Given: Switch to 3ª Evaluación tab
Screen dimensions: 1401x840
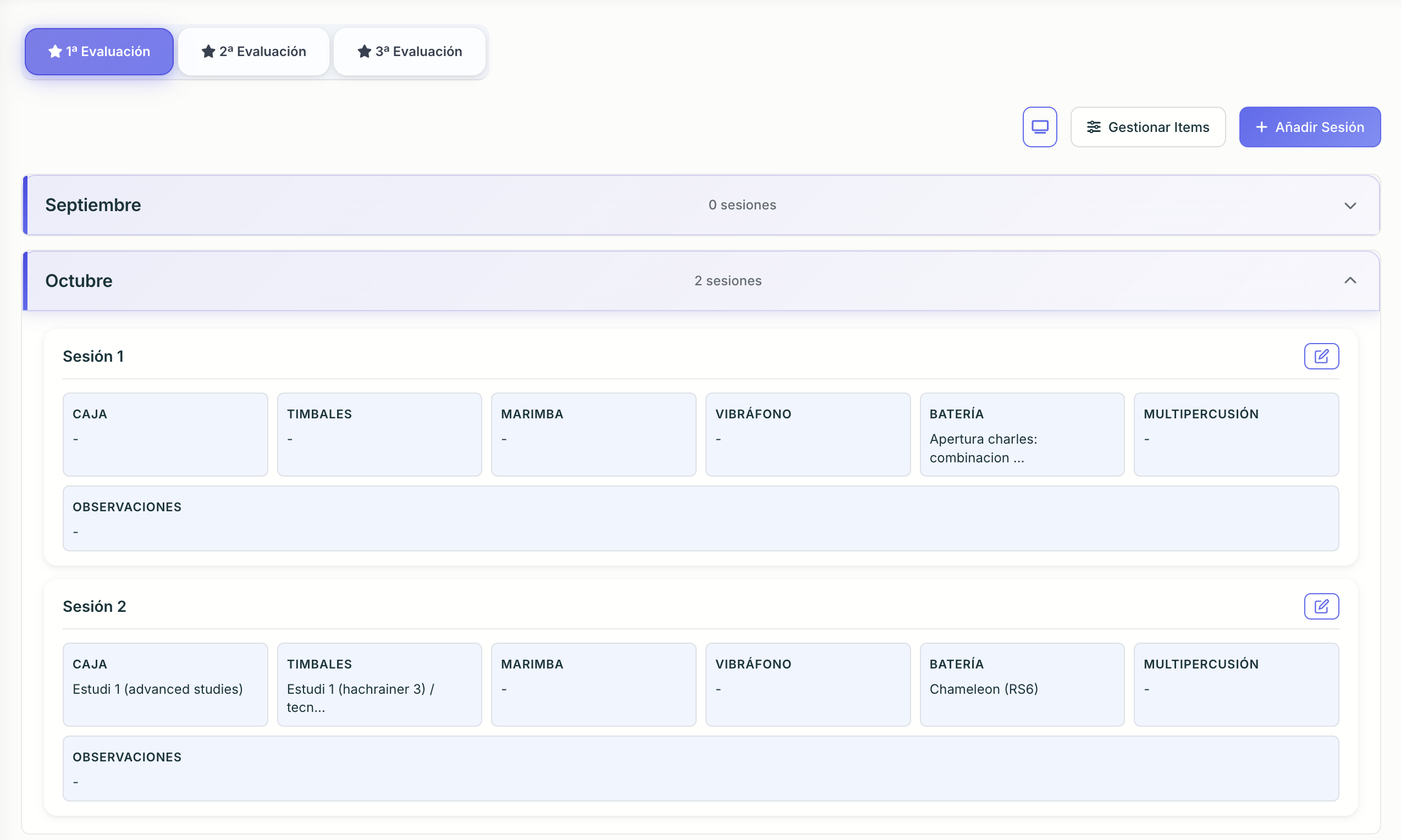Looking at the screenshot, I should tap(409, 52).
